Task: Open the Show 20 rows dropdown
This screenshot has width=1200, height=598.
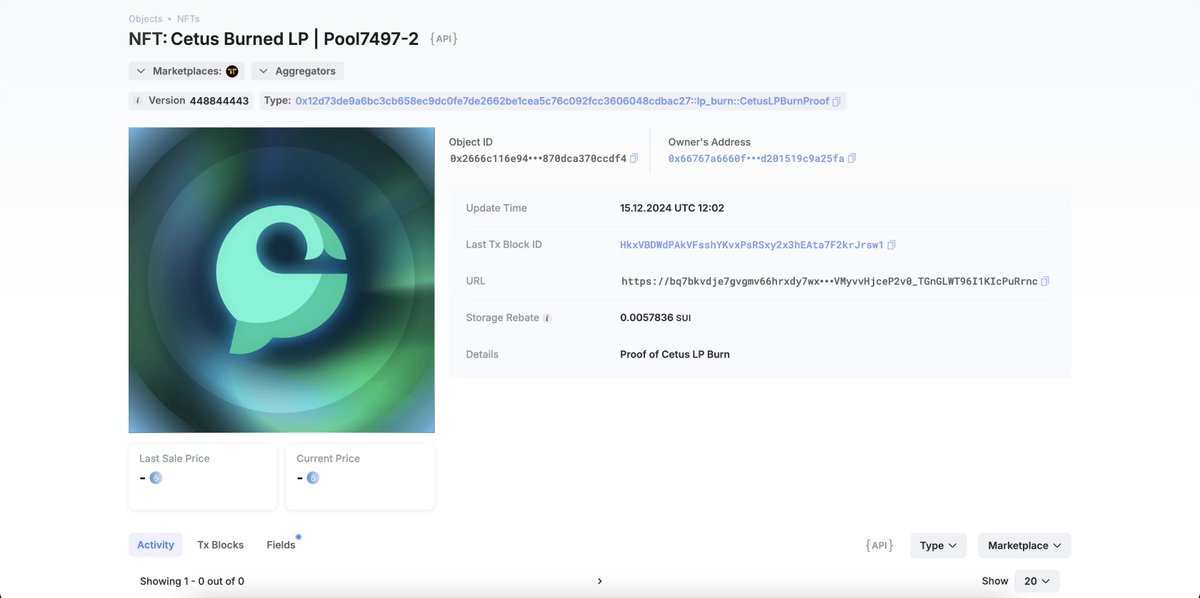Action: click(1037, 581)
